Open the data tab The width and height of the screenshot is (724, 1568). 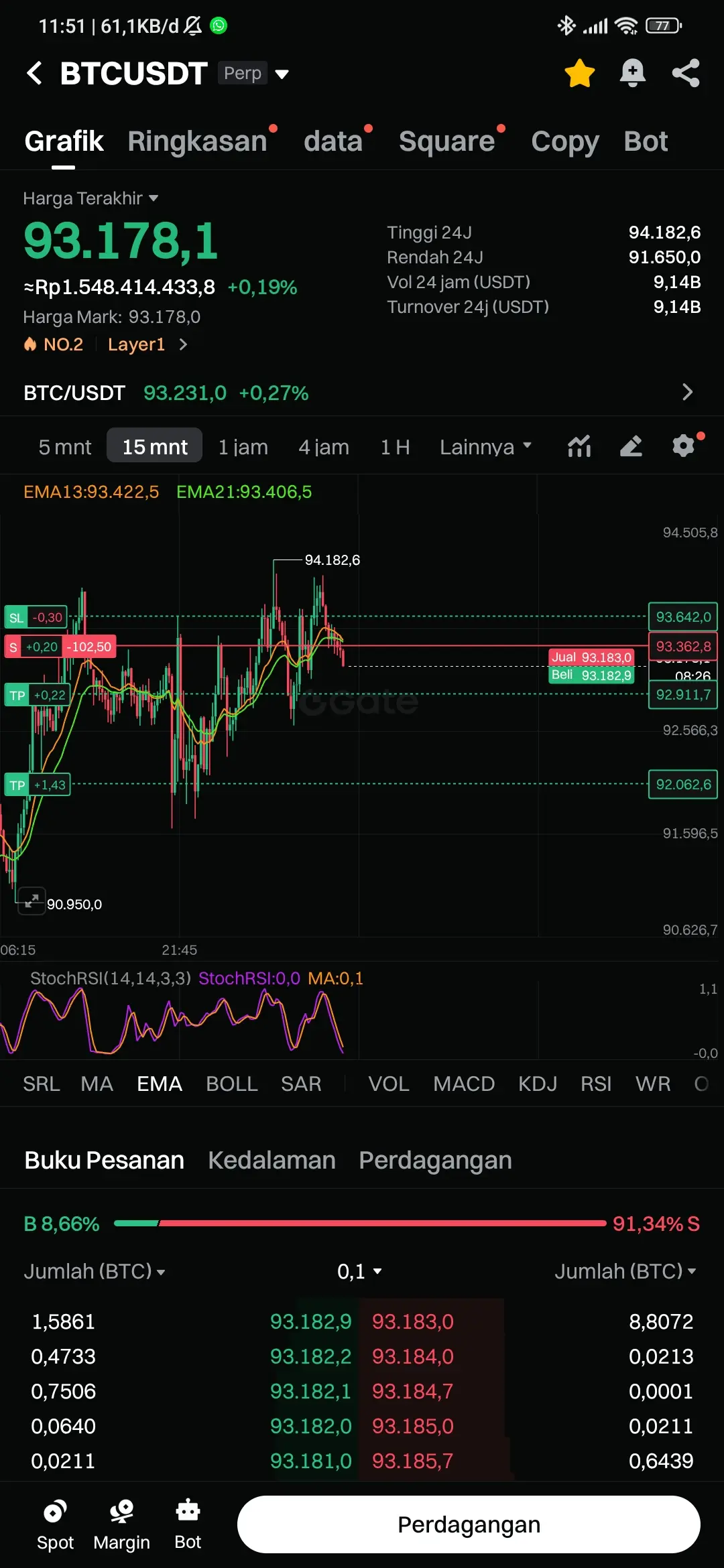(x=333, y=141)
